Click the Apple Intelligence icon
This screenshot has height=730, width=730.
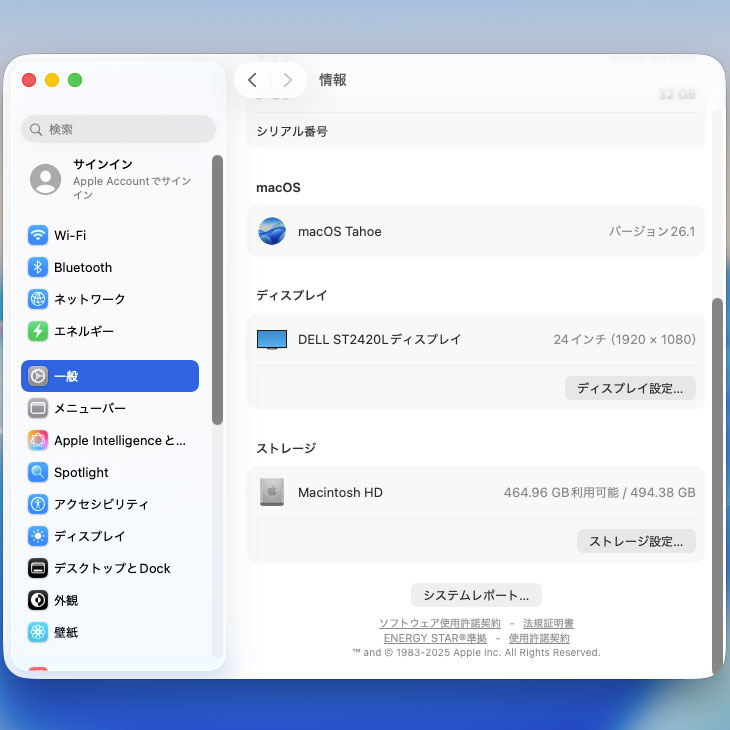pos(38,440)
